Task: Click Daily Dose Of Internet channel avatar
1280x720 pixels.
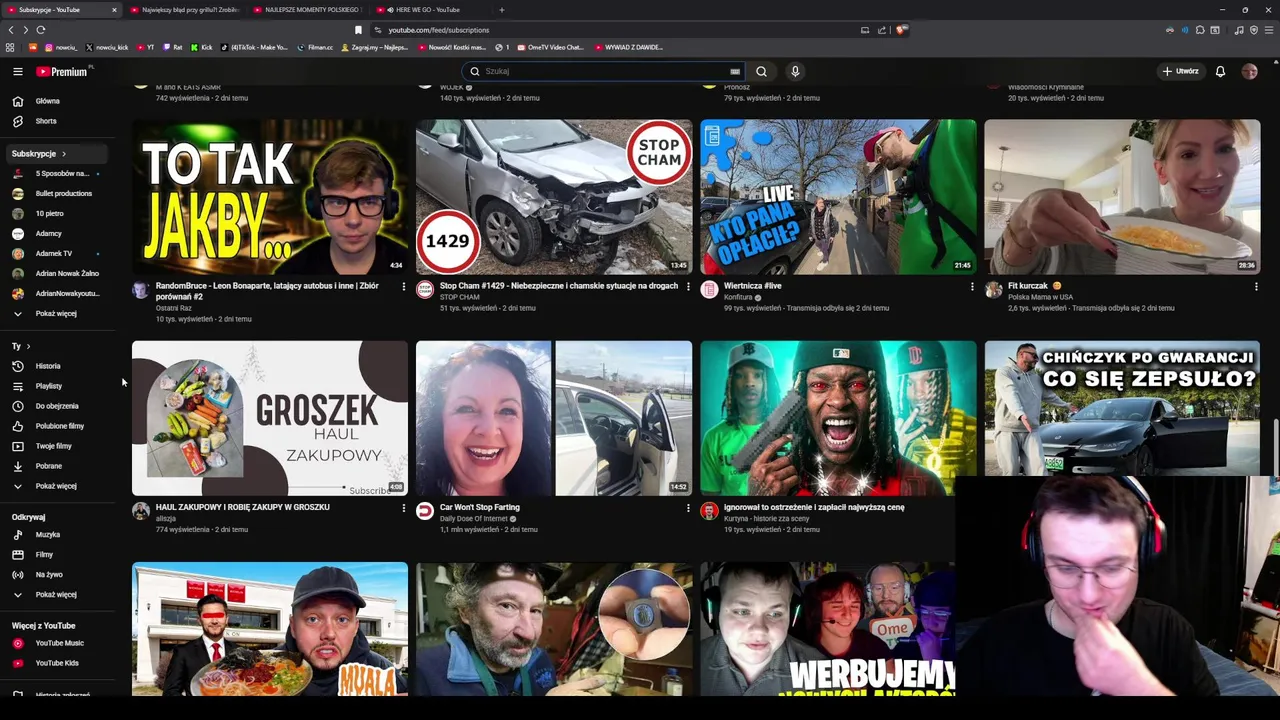Action: click(x=425, y=511)
